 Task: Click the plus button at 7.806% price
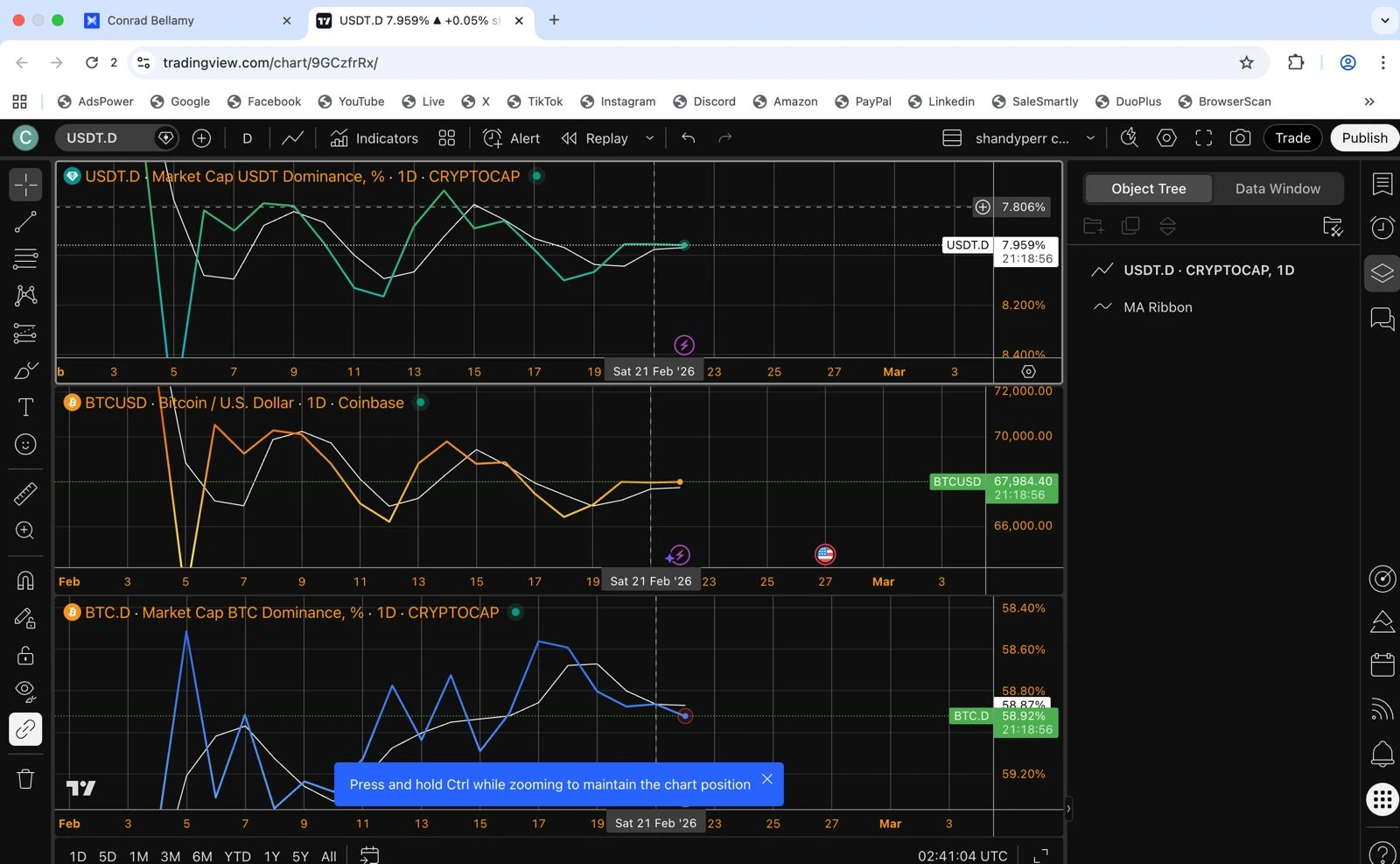[x=983, y=207]
